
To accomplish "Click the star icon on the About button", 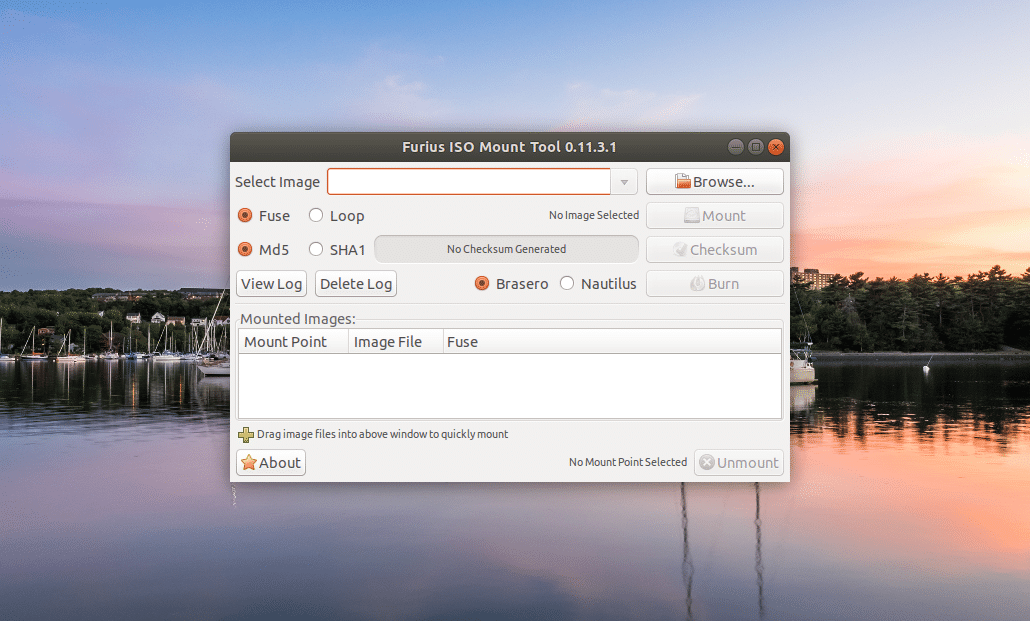I will click(x=249, y=462).
